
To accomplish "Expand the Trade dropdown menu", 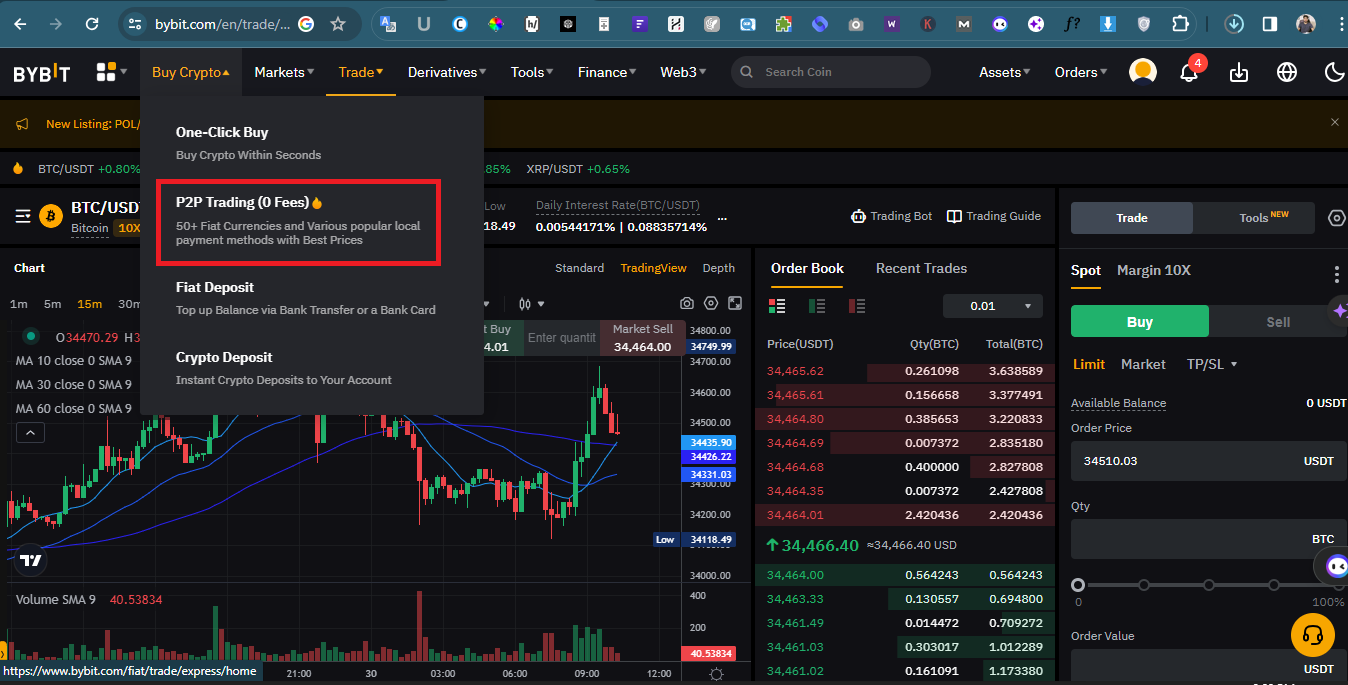I will pyautogui.click(x=361, y=72).
